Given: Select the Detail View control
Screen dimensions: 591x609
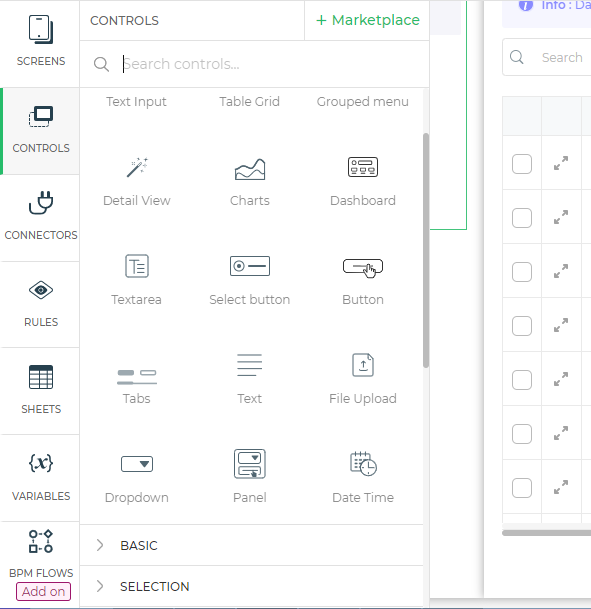Looking at the screenshot, I should [x=137, y=182].
